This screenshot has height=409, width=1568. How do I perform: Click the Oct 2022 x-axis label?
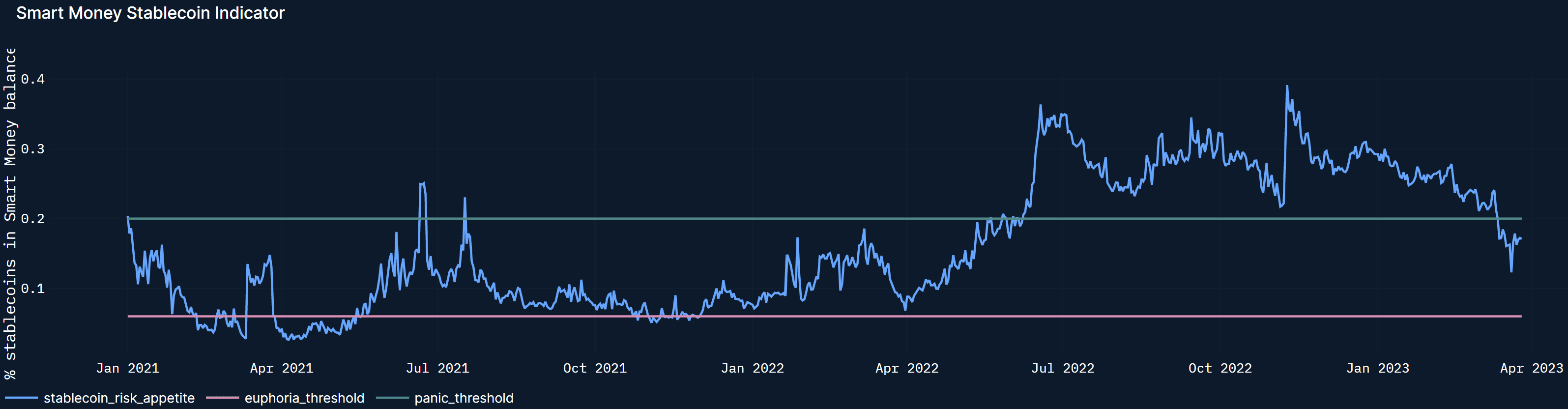1220,368
